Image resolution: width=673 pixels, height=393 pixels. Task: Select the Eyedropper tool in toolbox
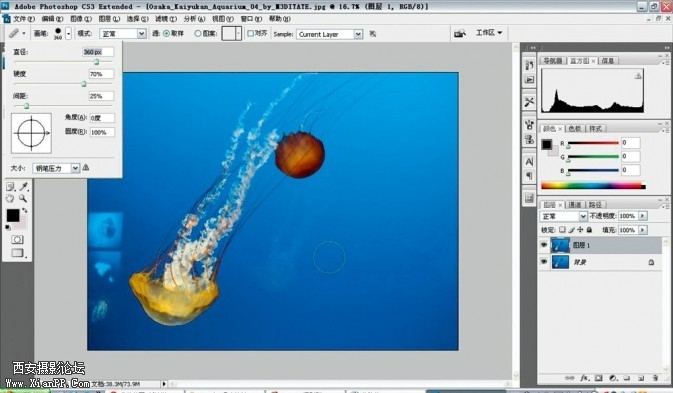pyautogui.click(x=24, y=187)
